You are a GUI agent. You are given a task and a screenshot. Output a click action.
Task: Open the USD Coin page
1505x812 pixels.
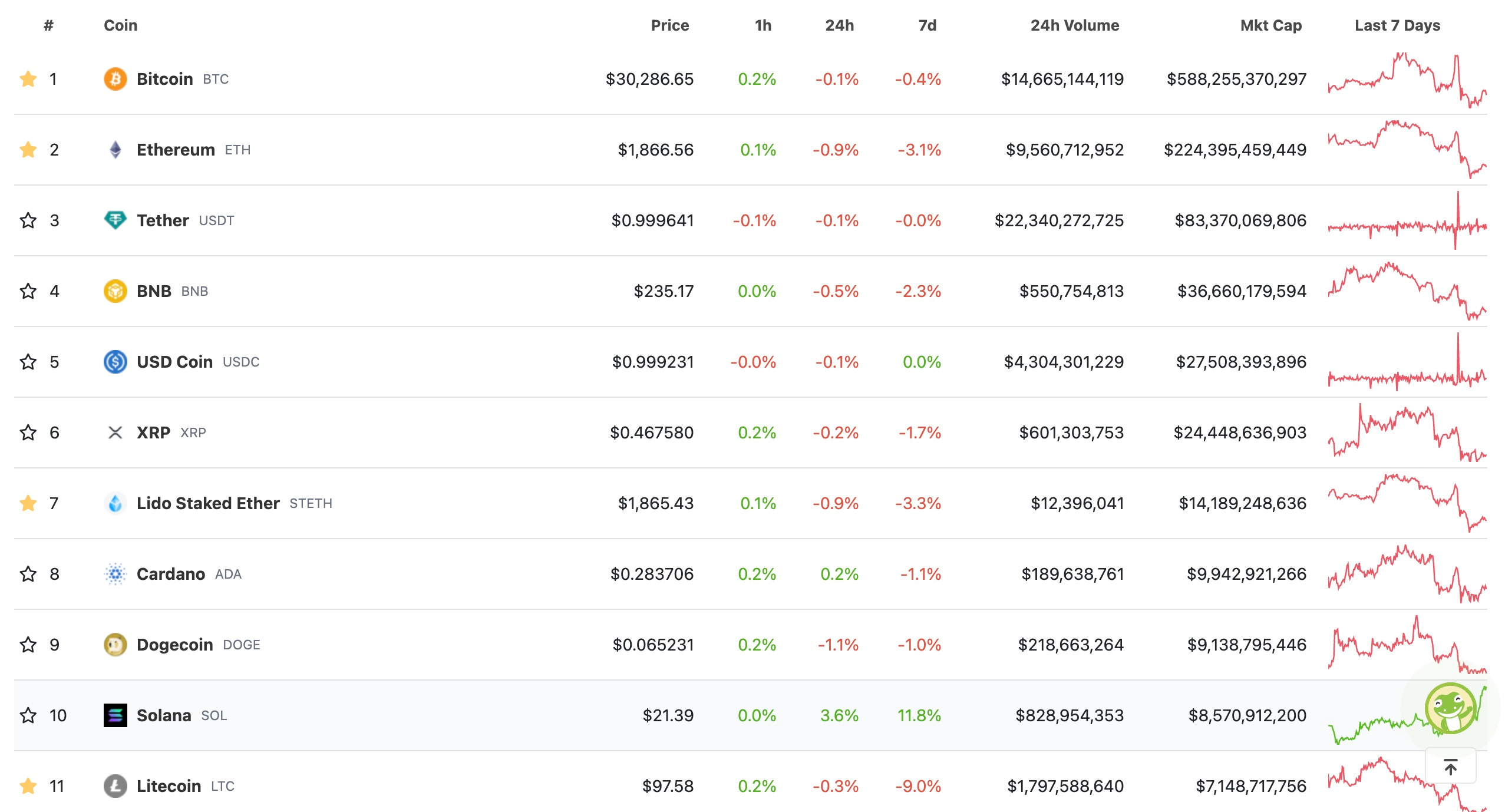click(174, 362)
